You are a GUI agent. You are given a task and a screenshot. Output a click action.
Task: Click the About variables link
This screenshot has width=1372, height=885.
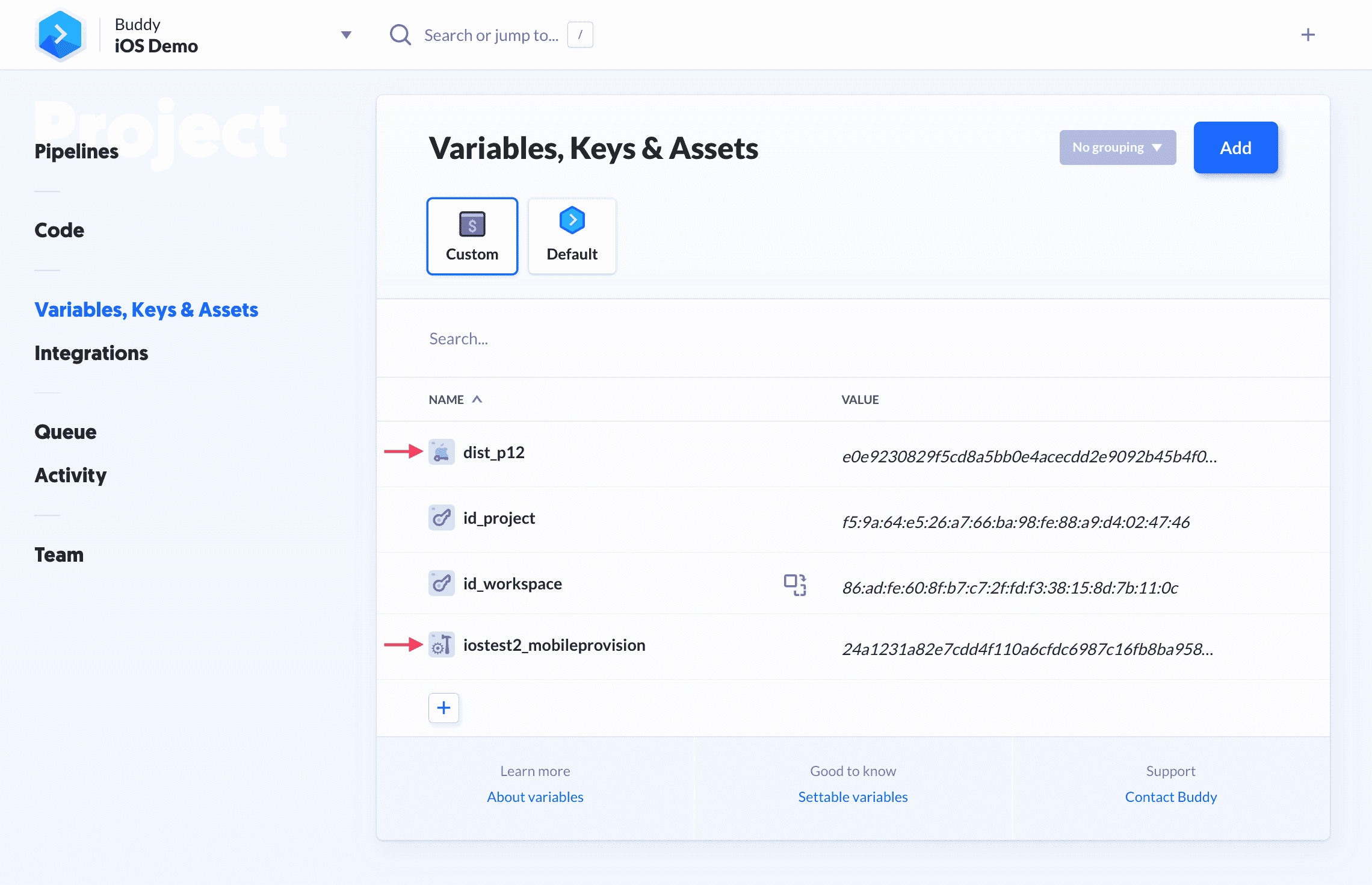(534, 796)
